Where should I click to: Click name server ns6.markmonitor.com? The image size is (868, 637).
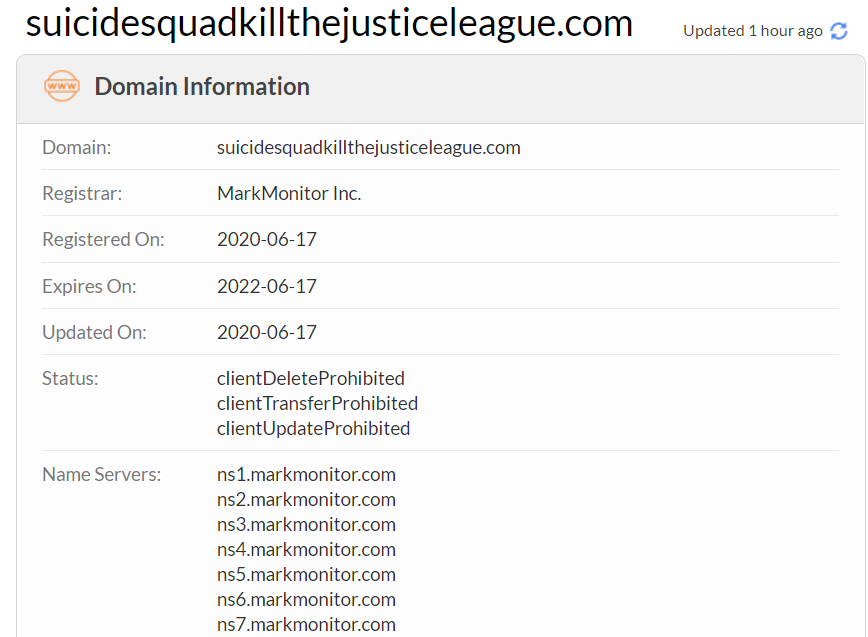[x=306, y=599]
